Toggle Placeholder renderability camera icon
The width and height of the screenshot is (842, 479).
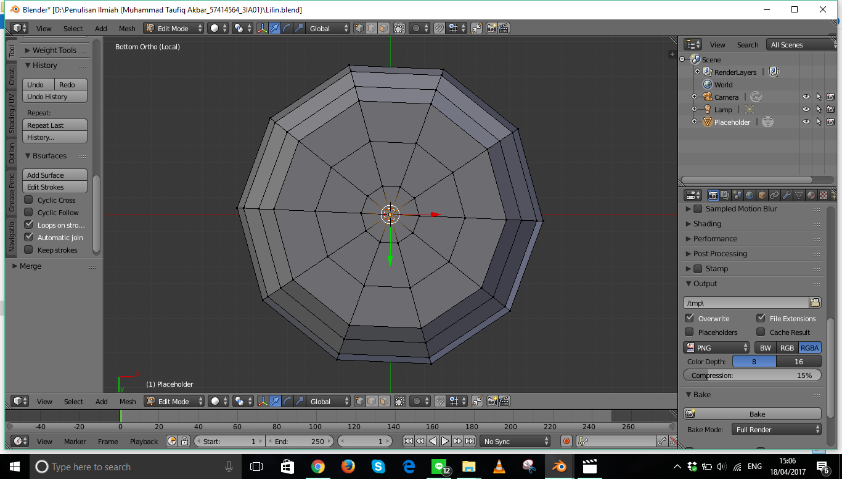point(830,122)
